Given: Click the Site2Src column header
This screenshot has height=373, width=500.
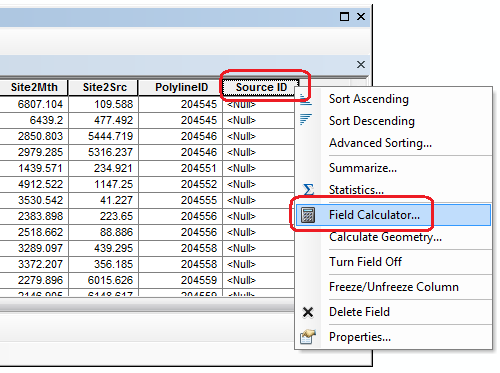Looking at the screenshot, I should pos(104,87).
